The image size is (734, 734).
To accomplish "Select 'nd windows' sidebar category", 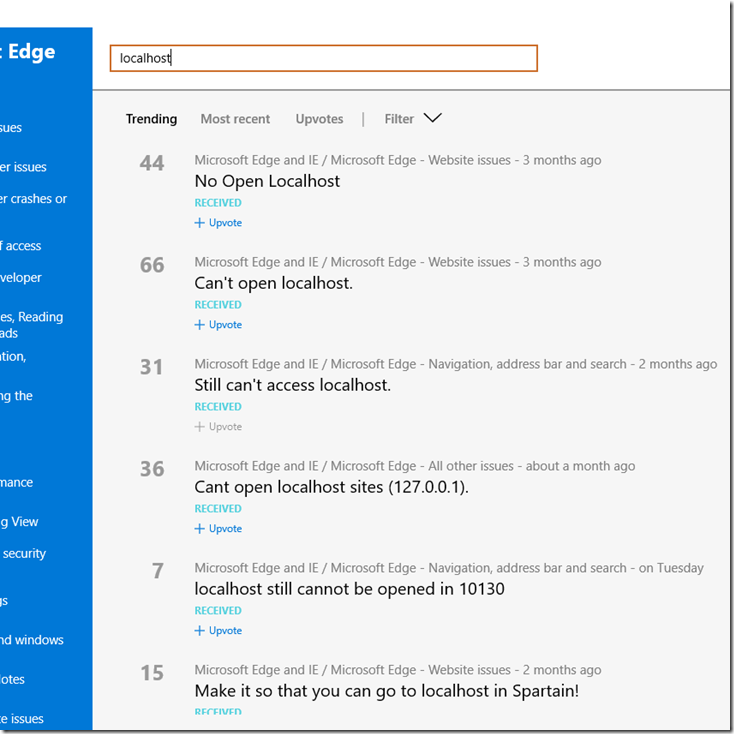I will click(x=32, y=640).
